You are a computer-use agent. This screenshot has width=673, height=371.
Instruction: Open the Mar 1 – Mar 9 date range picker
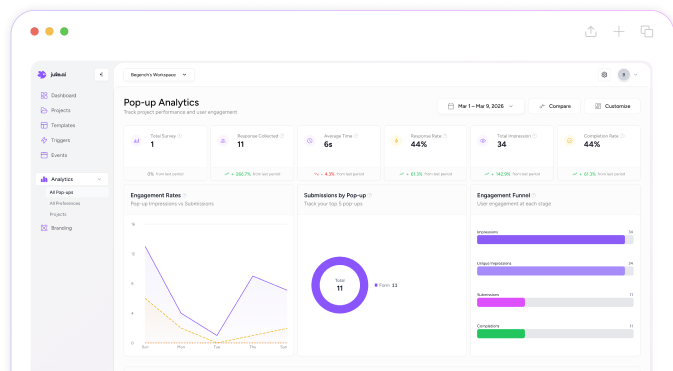point(480,106)
